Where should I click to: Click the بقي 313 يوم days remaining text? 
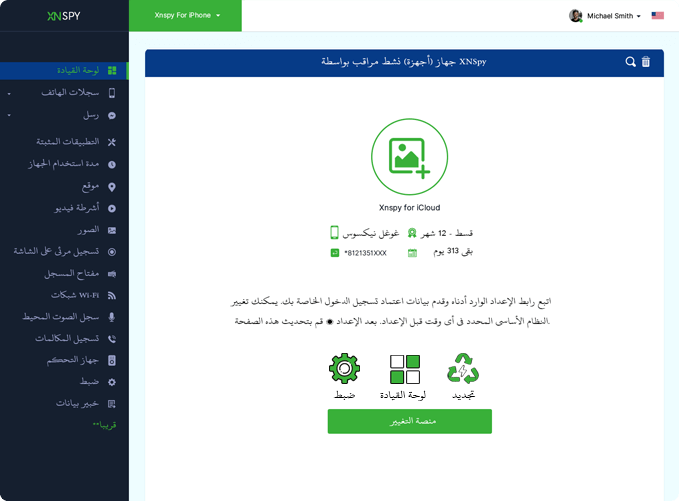point(453,252)
